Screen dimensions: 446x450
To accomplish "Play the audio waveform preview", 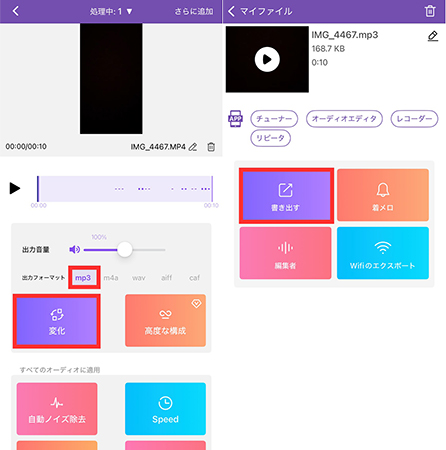I will point(15,188).
